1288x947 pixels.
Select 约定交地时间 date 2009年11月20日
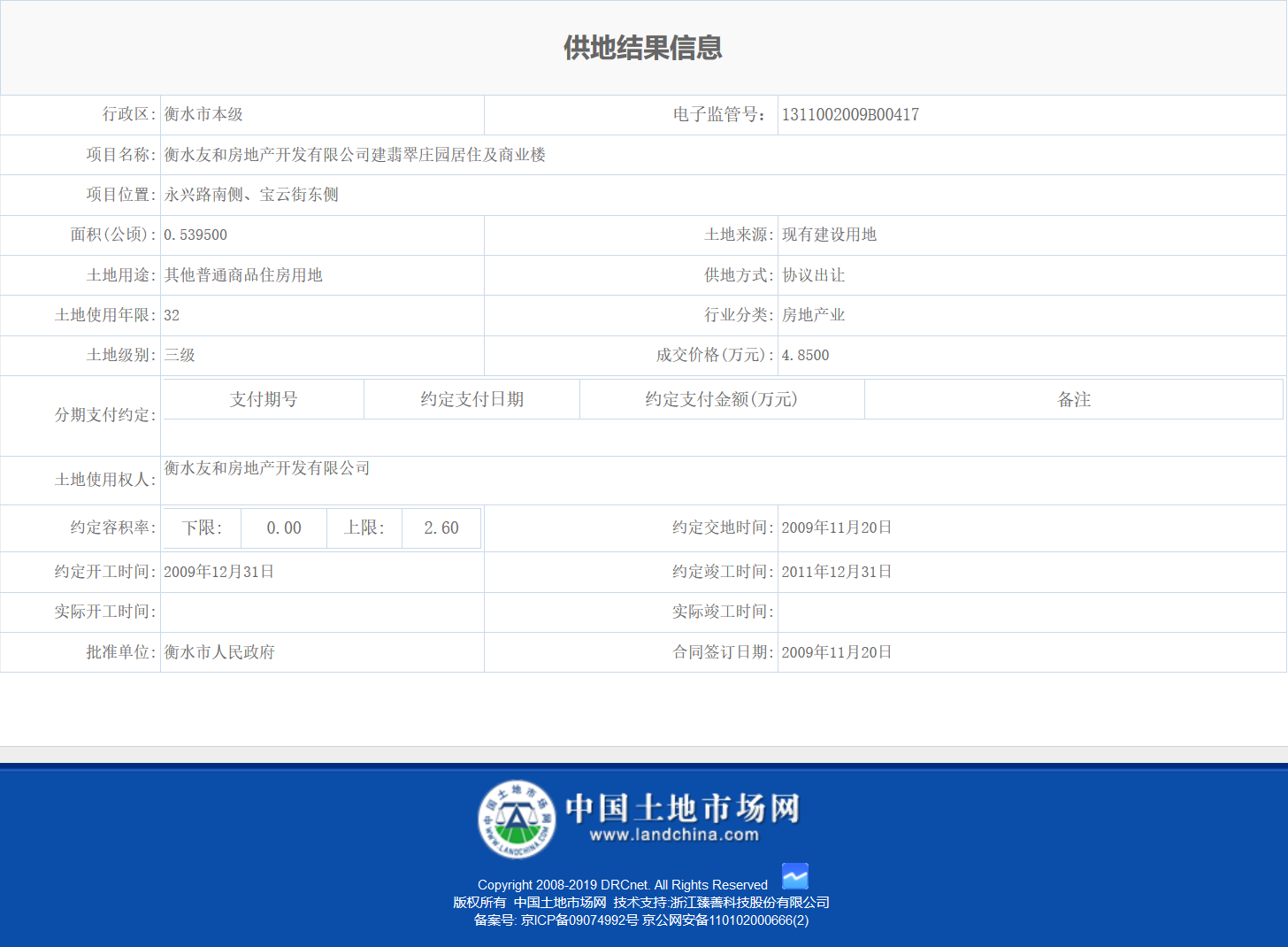[837, 527]
